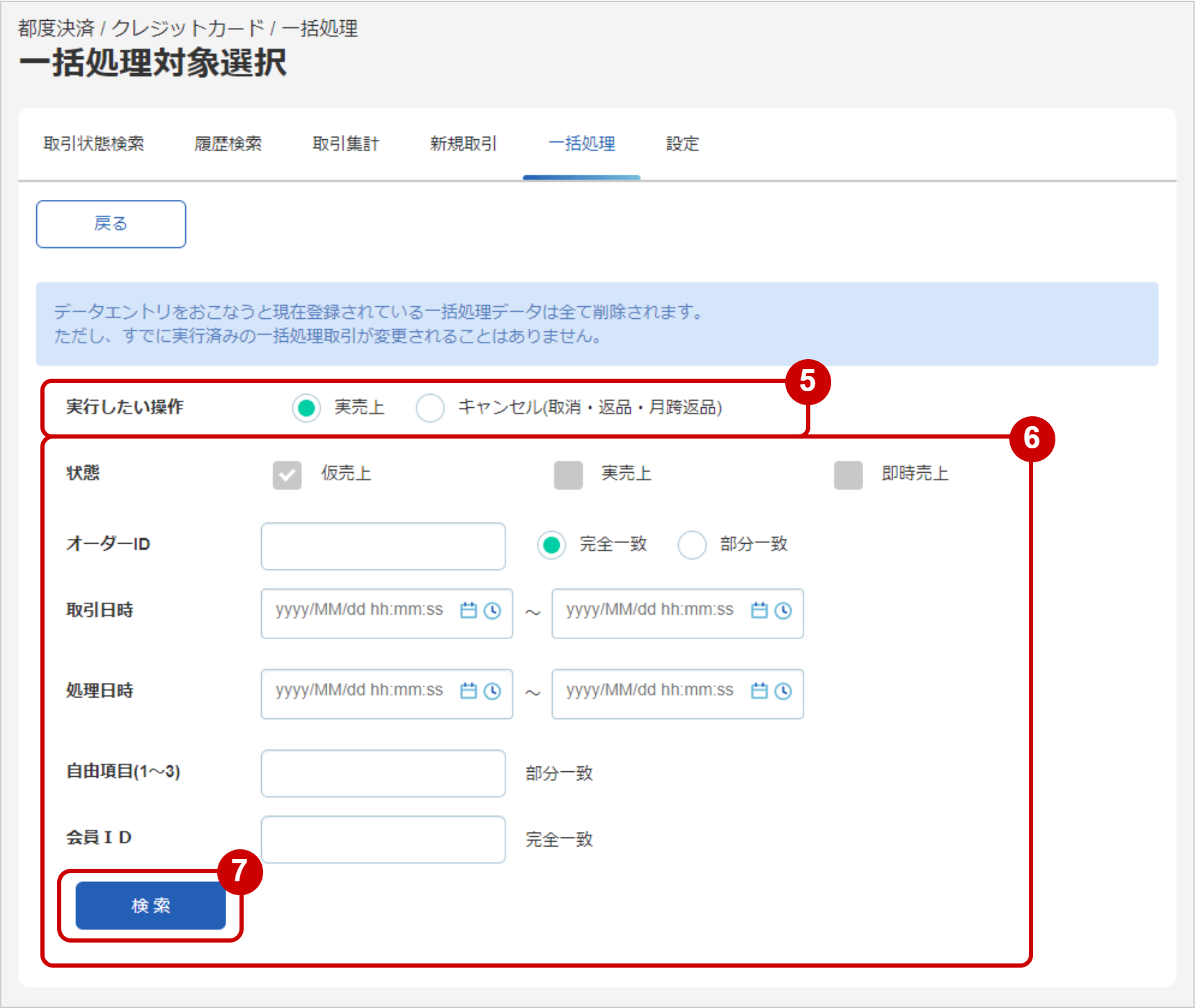
Task: Open the calendar picker for 取引日時 start date
Action: click(x=469, y=611)
